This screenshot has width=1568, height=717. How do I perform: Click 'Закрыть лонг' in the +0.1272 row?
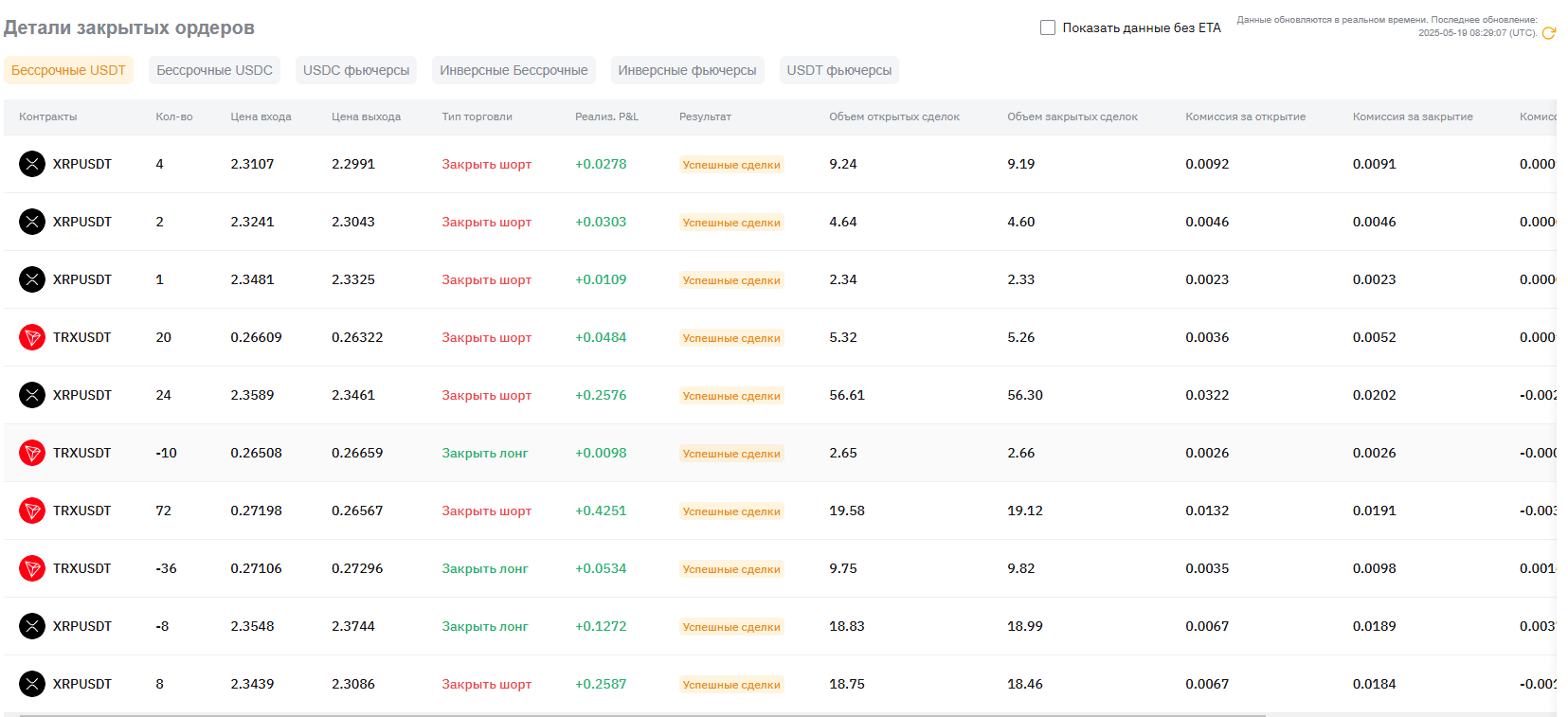tap(485, 626)
